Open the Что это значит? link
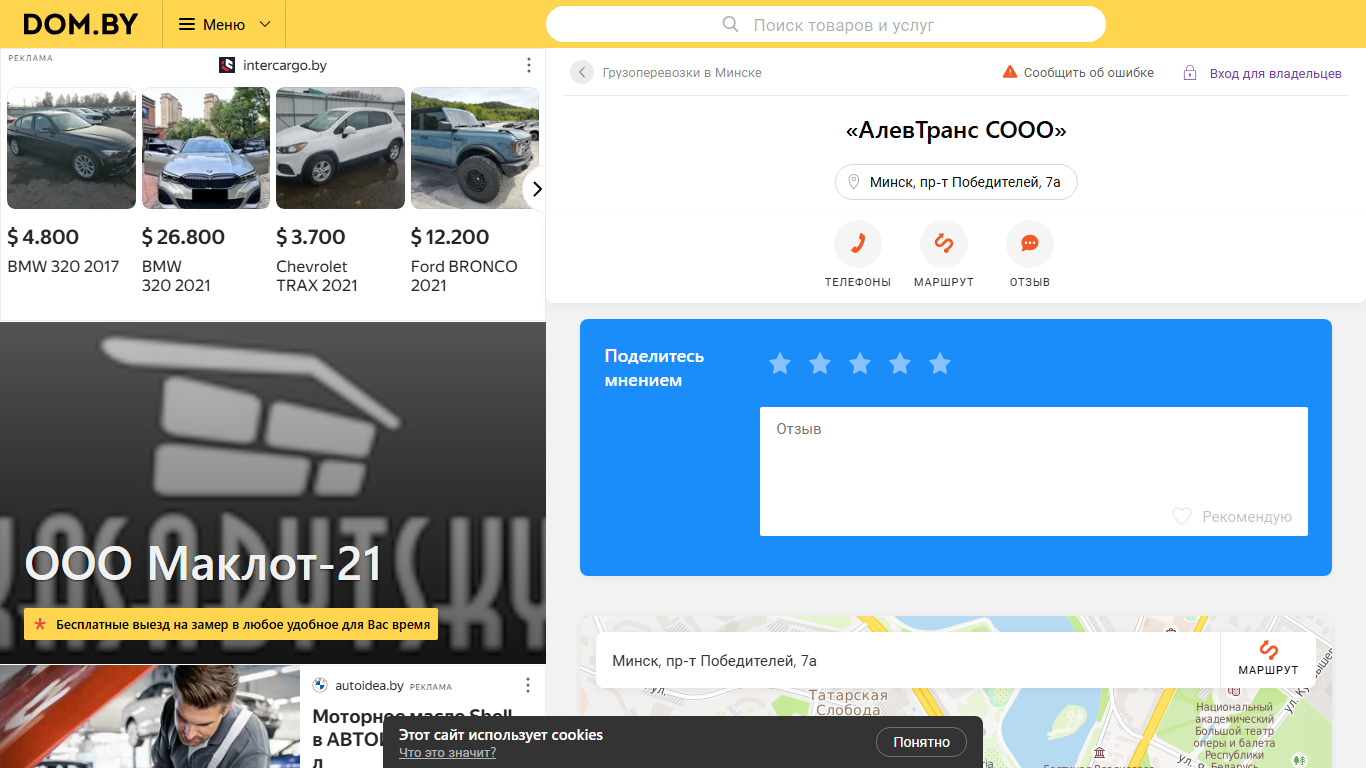Screen dimensions: 1366x768 point(447,753)
